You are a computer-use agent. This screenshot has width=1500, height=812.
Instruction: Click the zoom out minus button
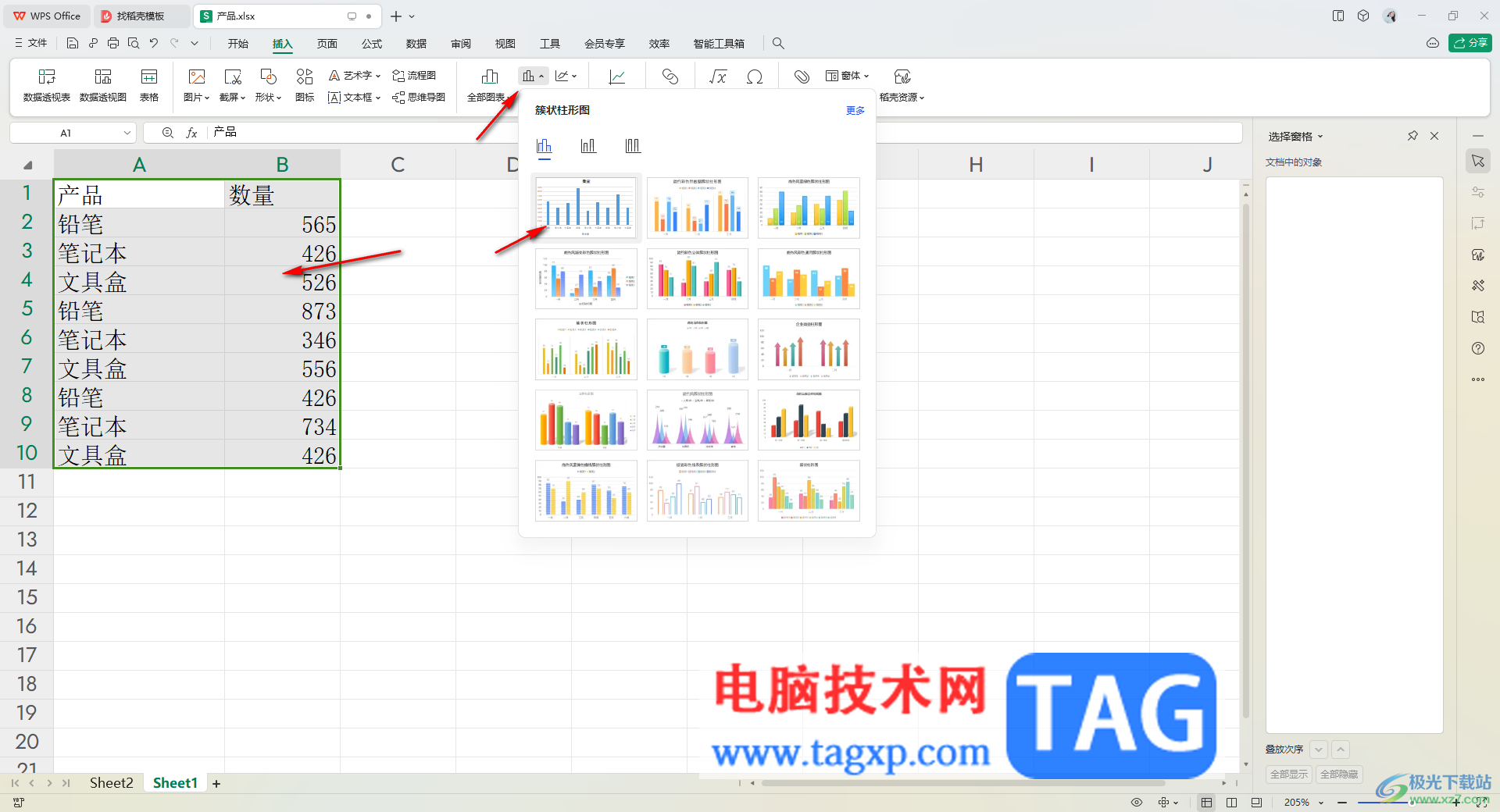1342,803
